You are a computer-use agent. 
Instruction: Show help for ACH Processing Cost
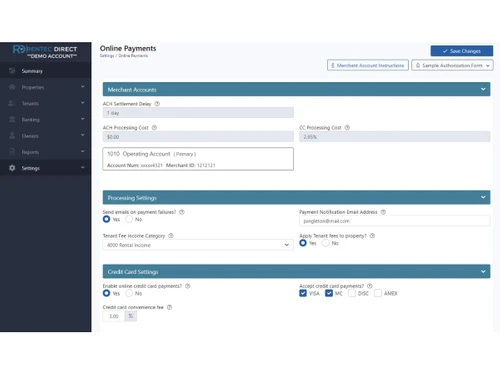(154, 128)
